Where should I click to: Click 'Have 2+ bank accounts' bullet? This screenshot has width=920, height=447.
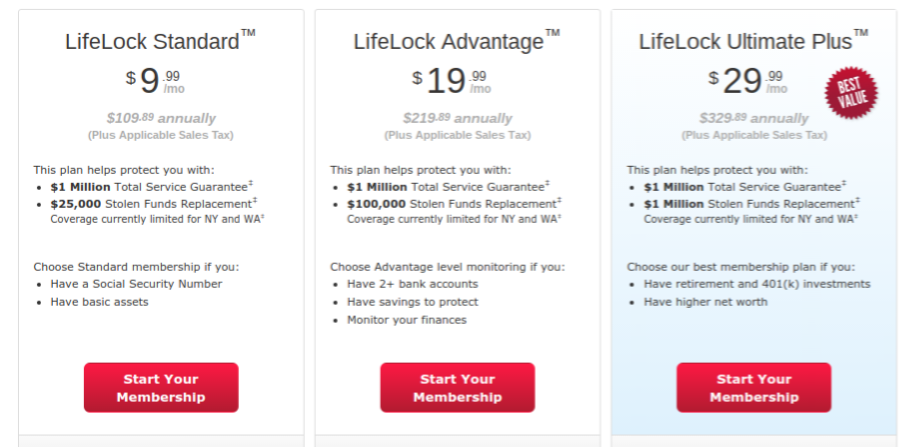point(412,284)
